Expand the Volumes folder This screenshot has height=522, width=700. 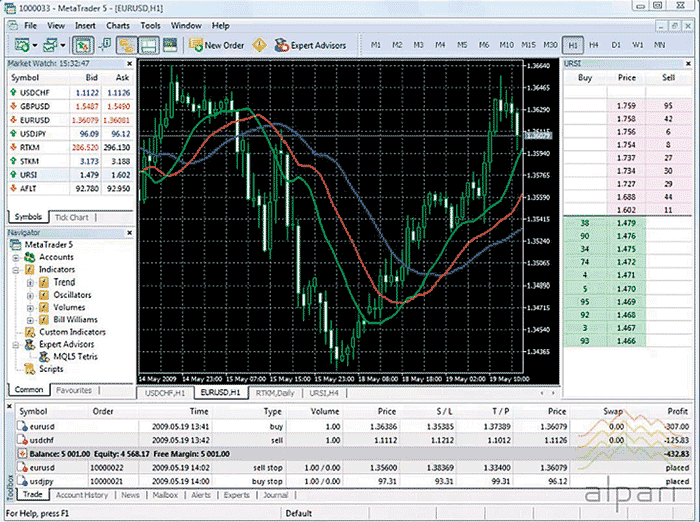point(30,308)
